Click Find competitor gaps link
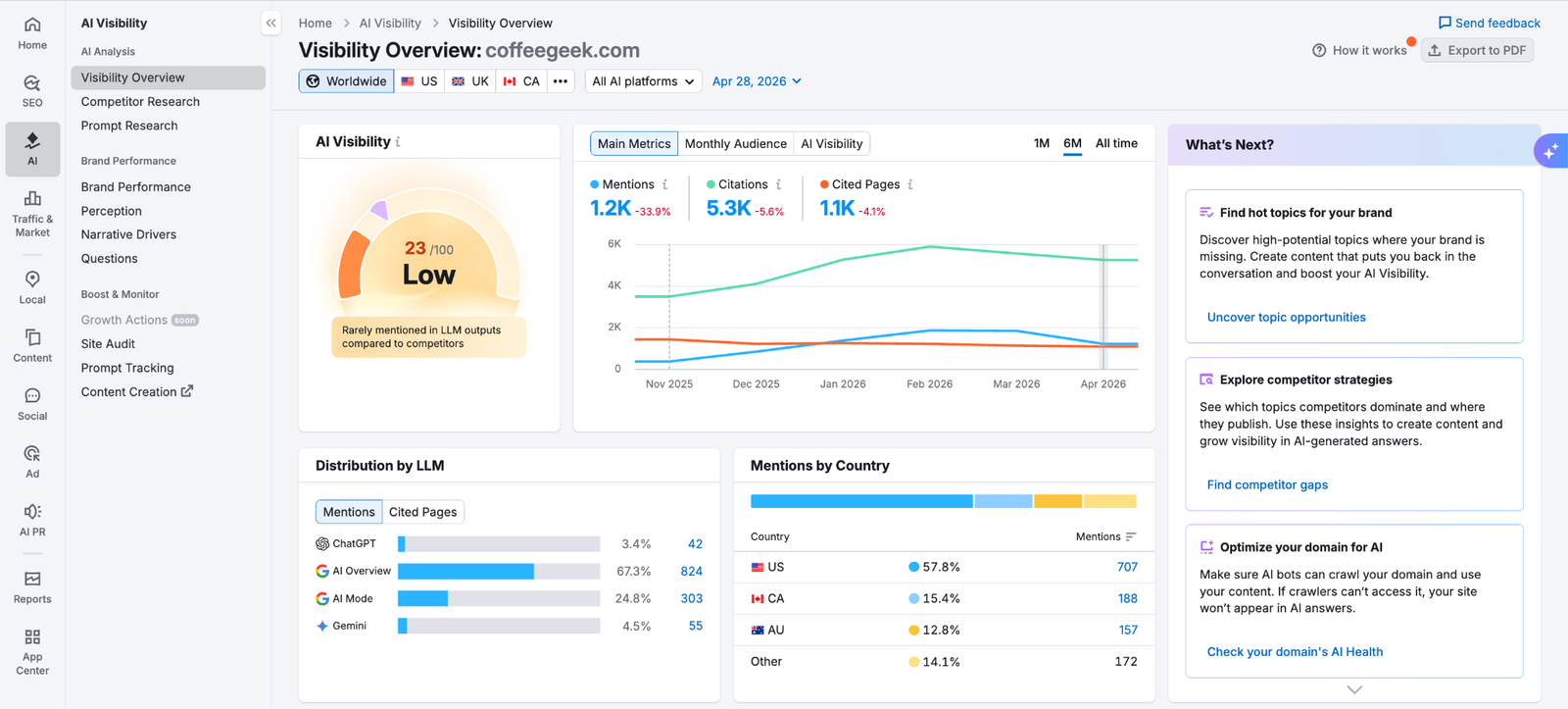The image size is (1568, 709). 1267,484
